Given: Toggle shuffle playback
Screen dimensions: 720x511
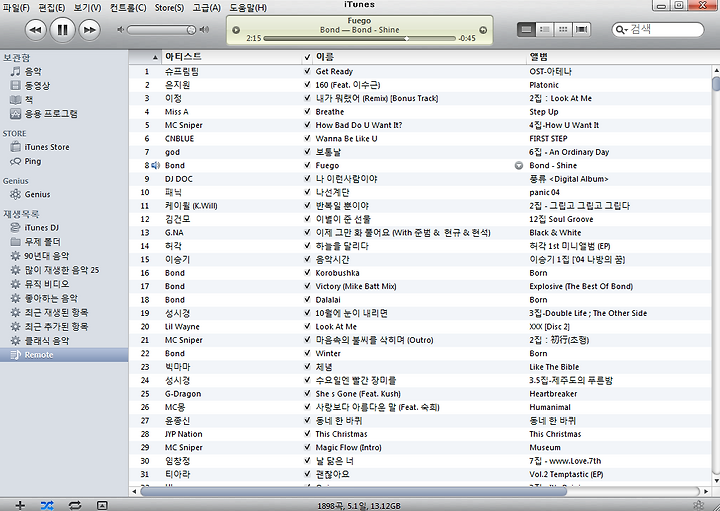Looking at the screenshot, I should (47, 505).
